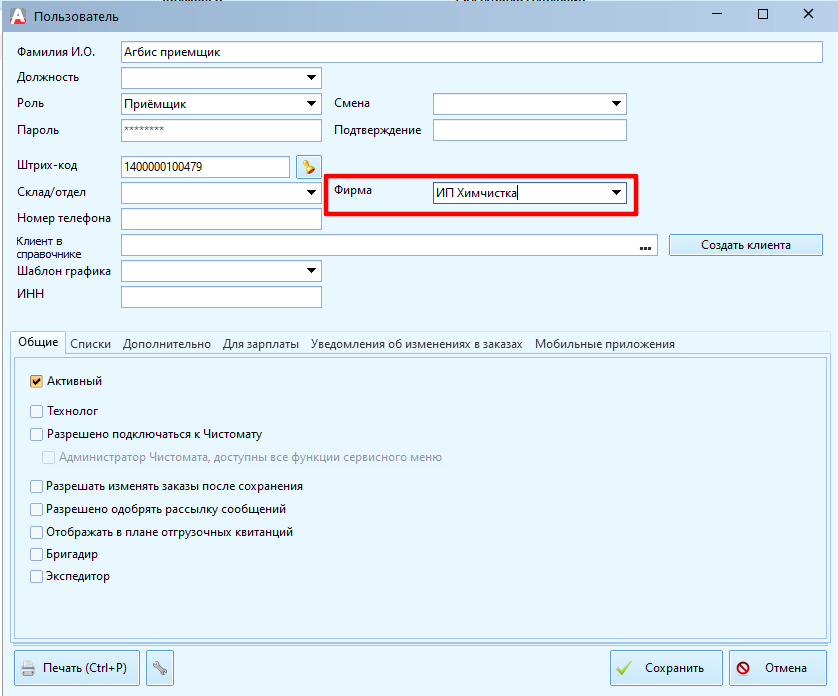This screenshot has height=696, width=838.
Task: Click the Штрих-код input field
Action: coord(205,167)
